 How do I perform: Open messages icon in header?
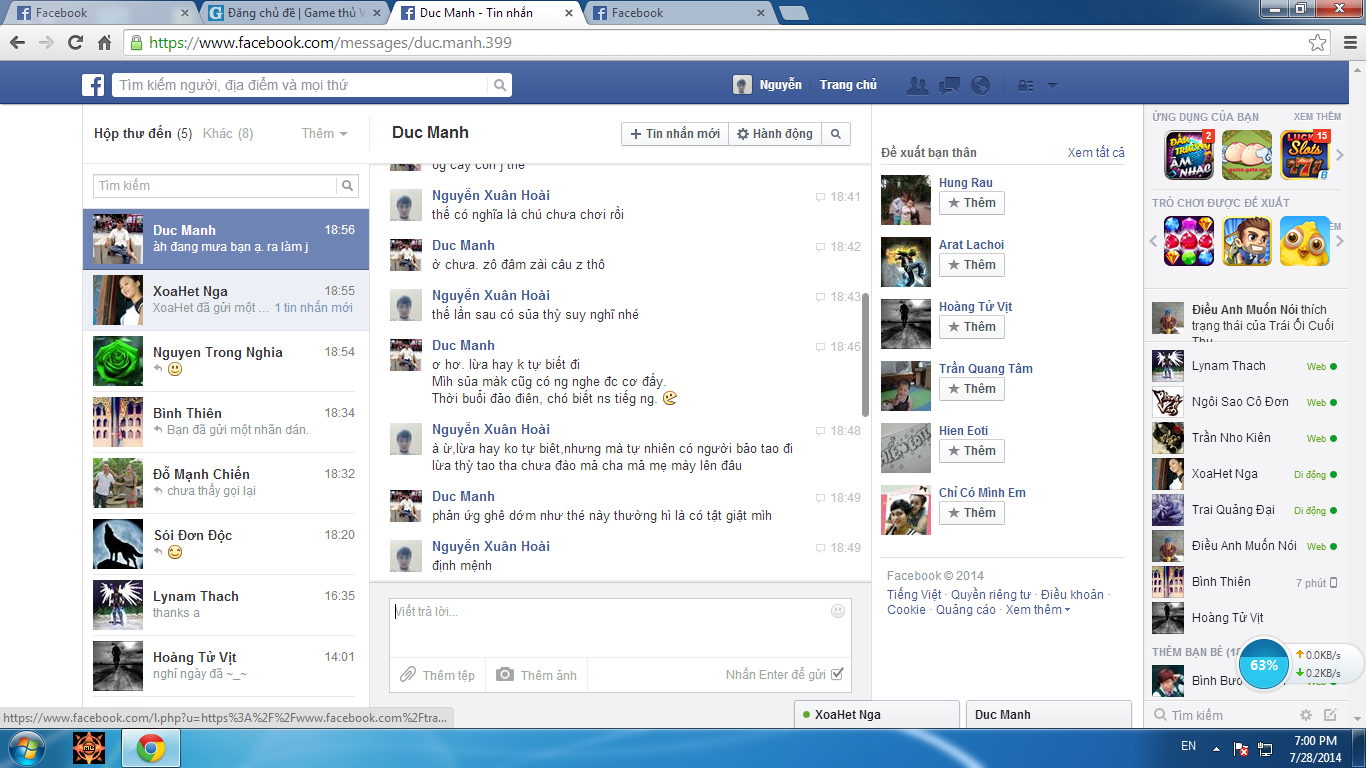[x=949, y=85]
